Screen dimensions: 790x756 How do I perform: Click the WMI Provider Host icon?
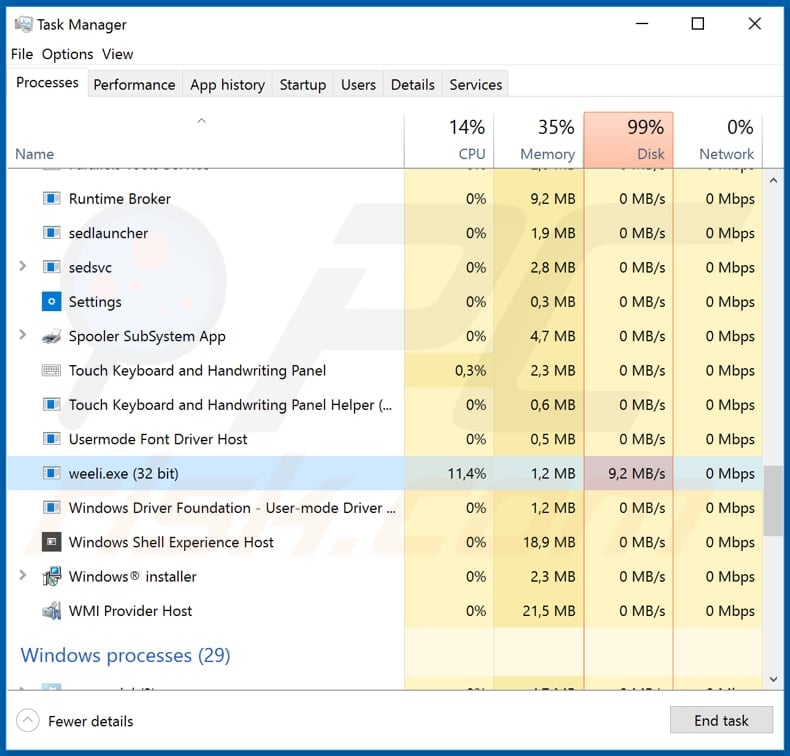click(51, 610)
